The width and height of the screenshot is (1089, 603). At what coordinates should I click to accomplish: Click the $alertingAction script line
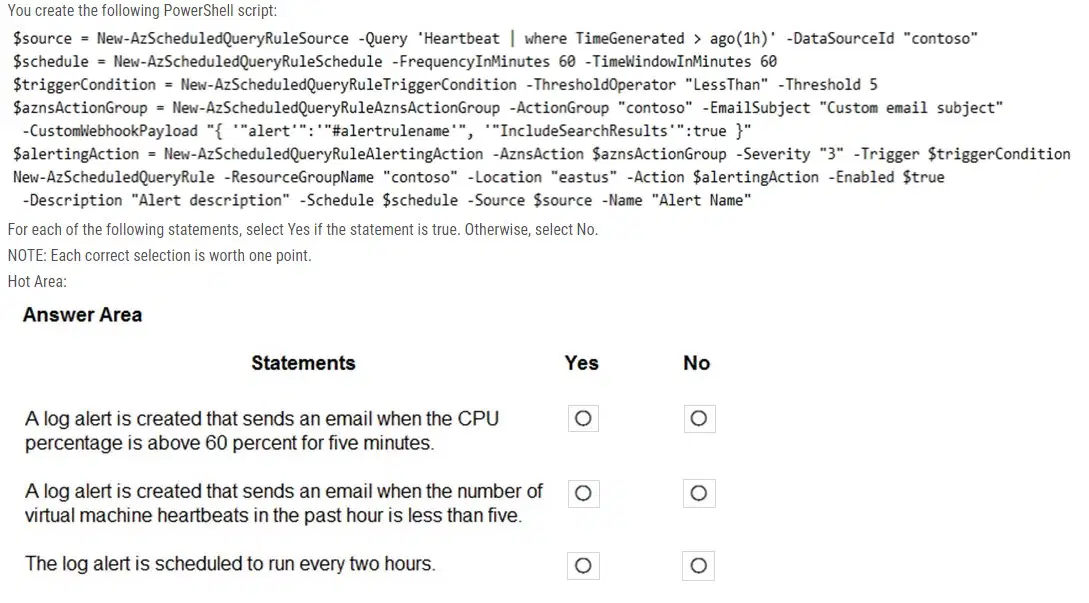(542, 154)
